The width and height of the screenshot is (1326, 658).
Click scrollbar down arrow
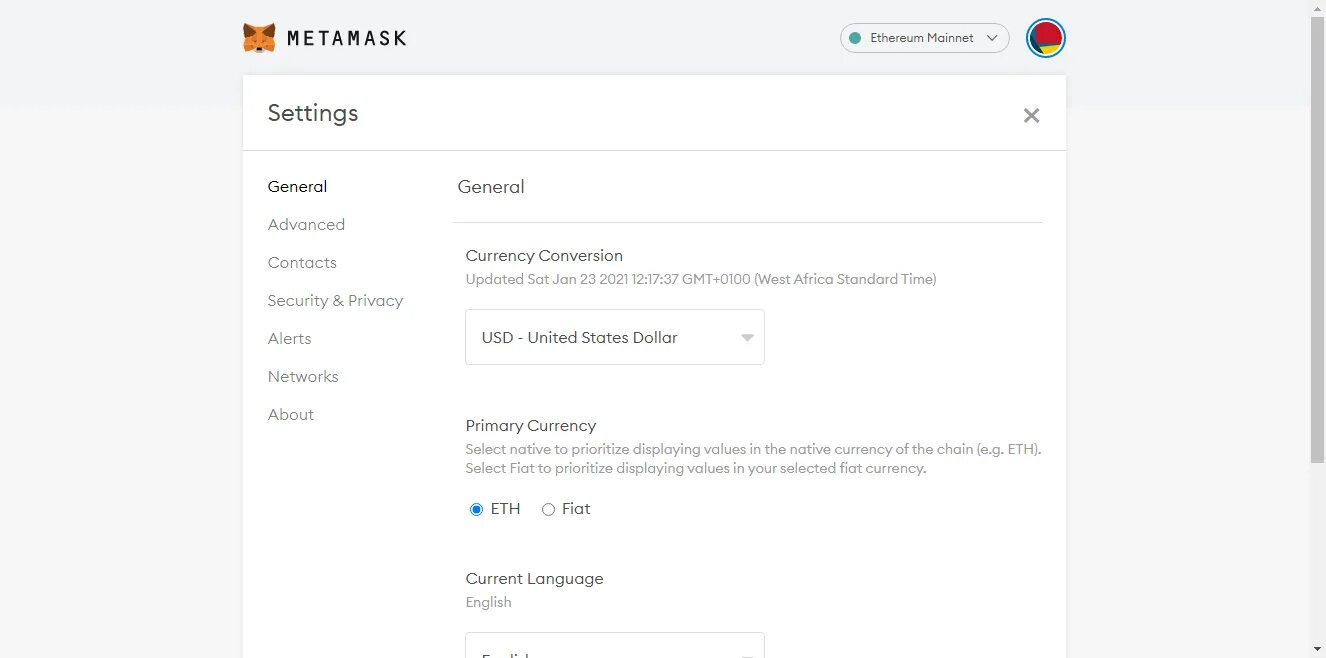tap(1317, 650)
